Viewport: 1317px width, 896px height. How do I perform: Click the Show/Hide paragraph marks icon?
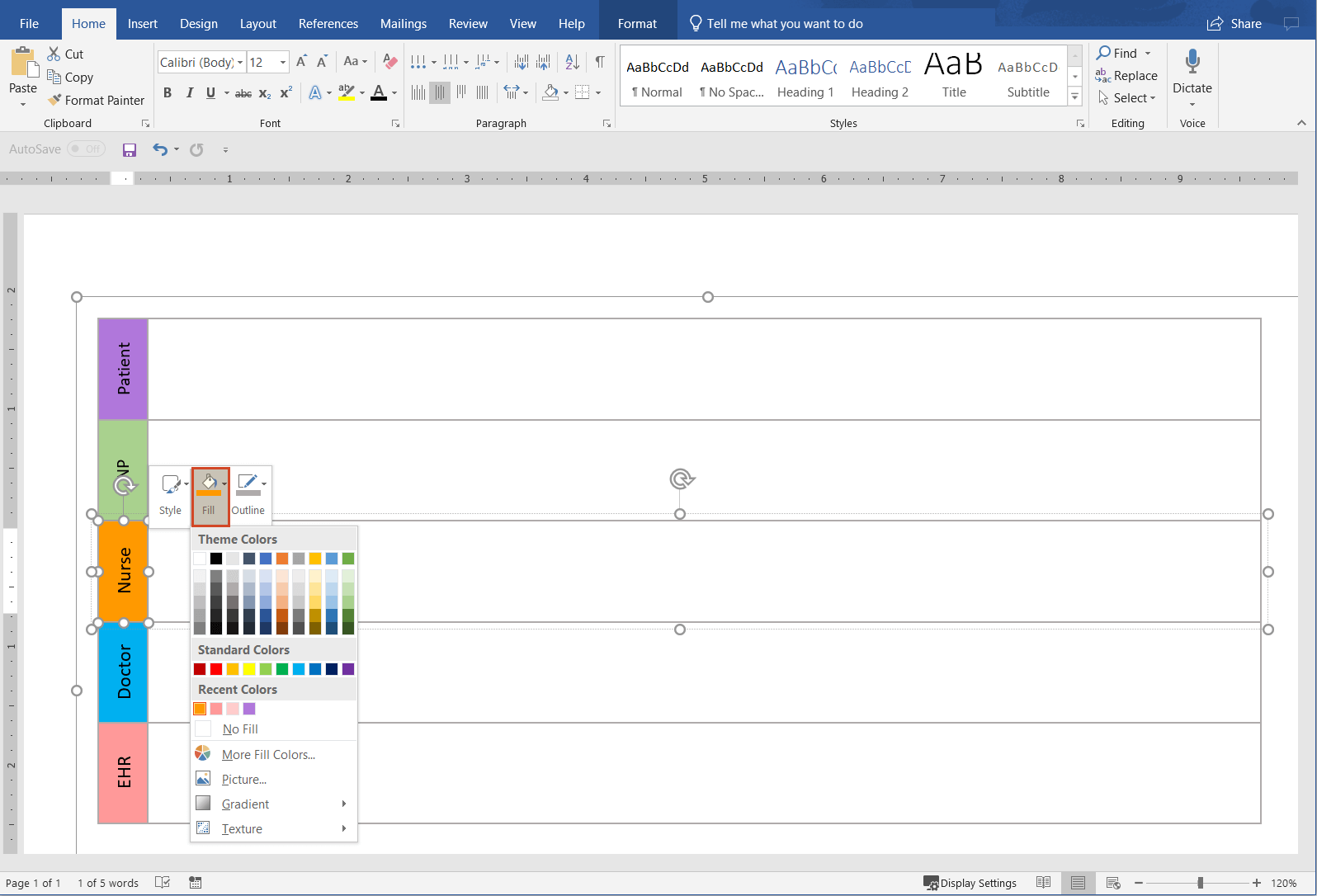(600, 62)
